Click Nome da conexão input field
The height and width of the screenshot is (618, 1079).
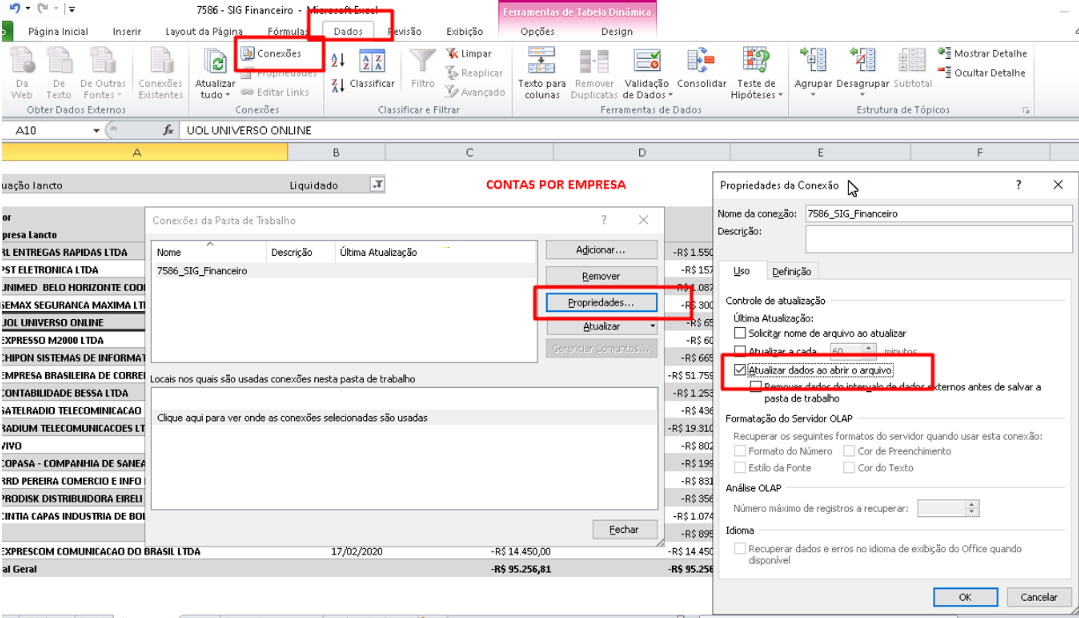point(939,213)
